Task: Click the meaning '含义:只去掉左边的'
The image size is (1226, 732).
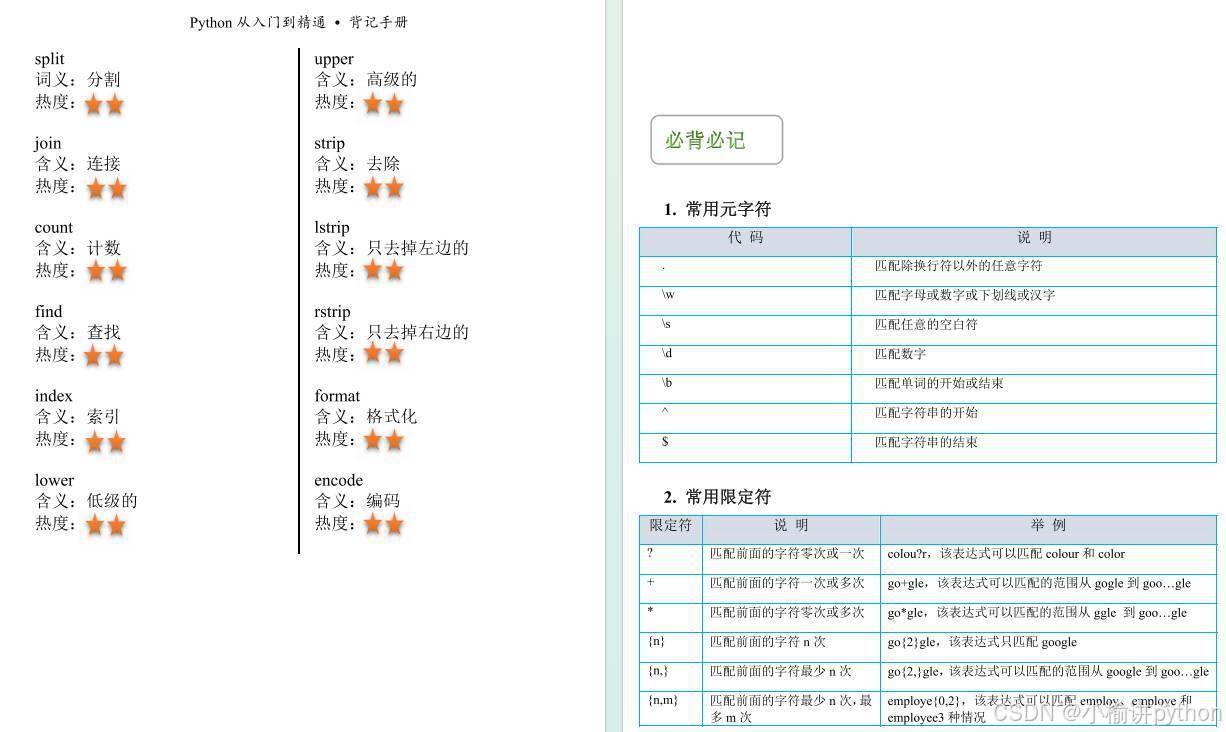Action: [391, 247]
